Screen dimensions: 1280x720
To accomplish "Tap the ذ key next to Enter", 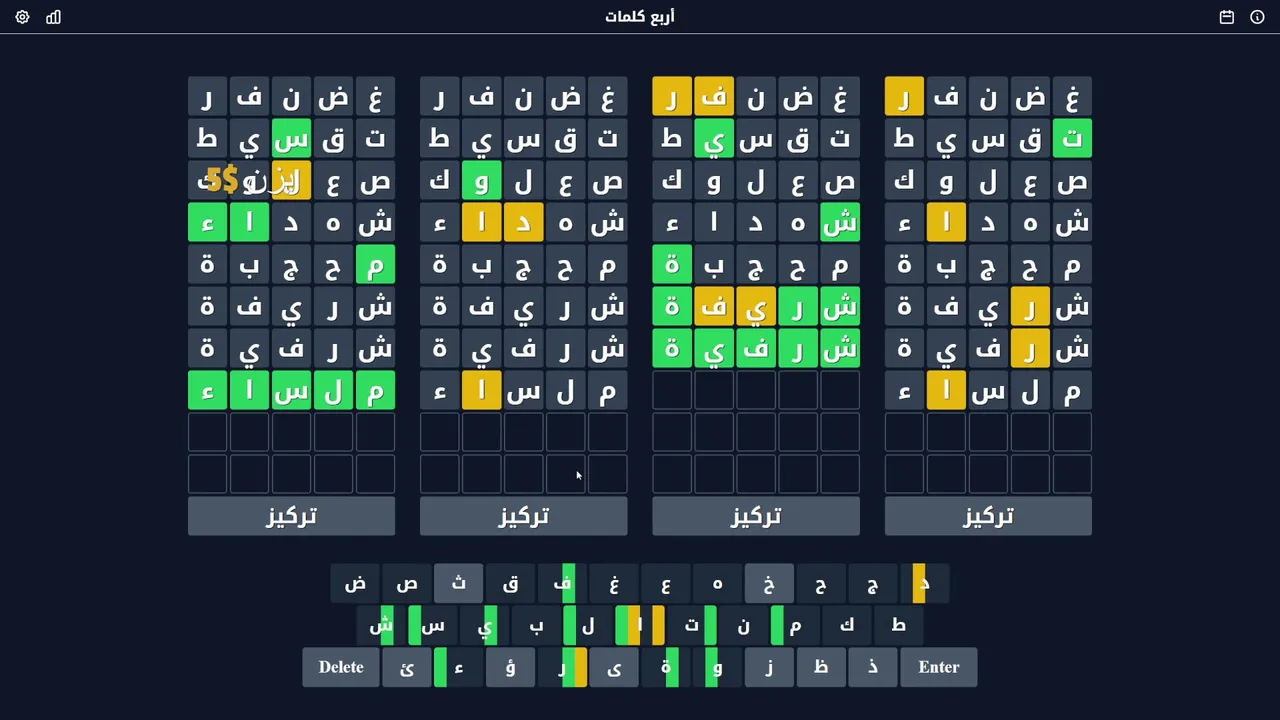I will coord(872,667).
